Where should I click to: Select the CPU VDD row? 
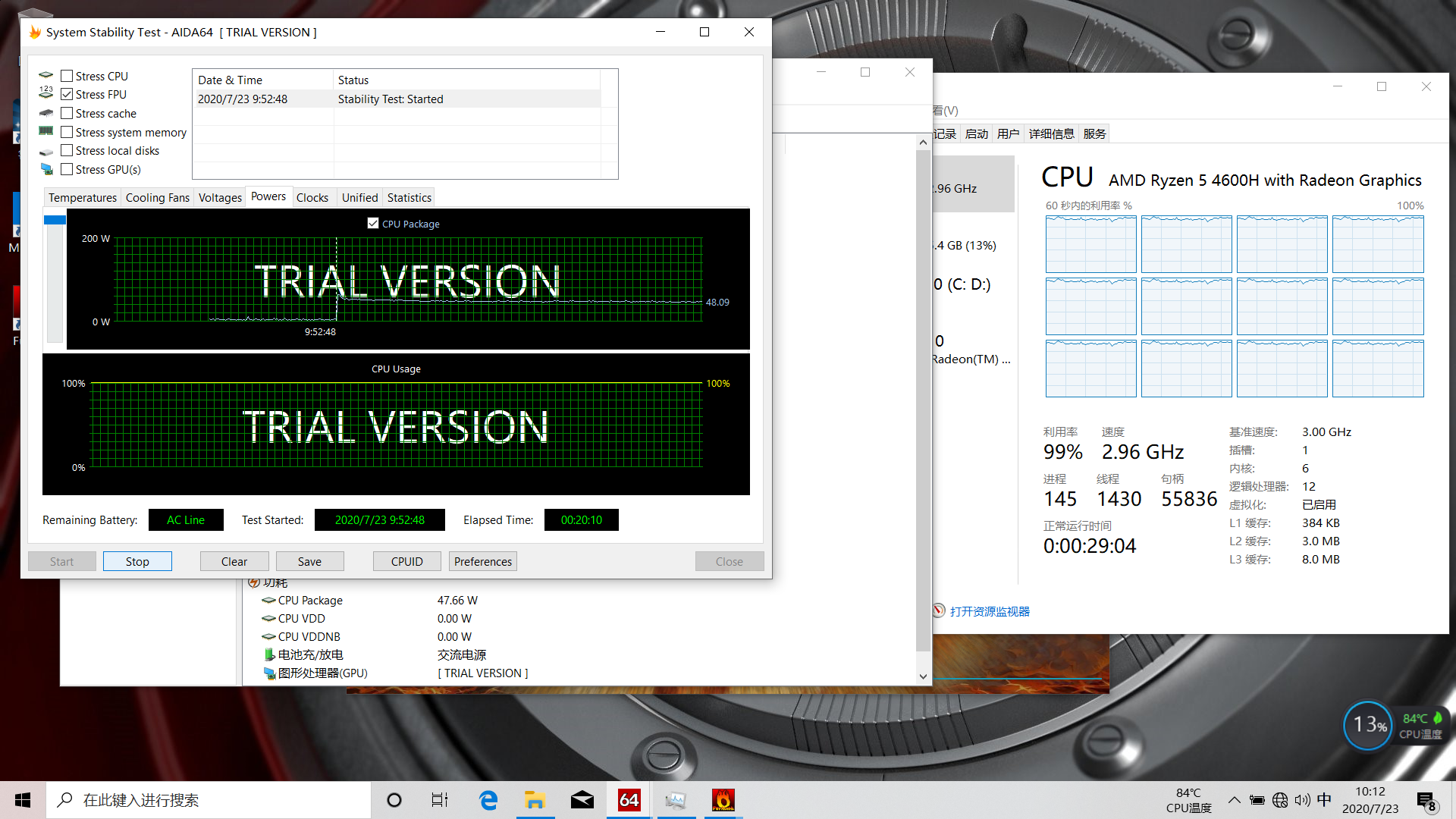(367, 618)
